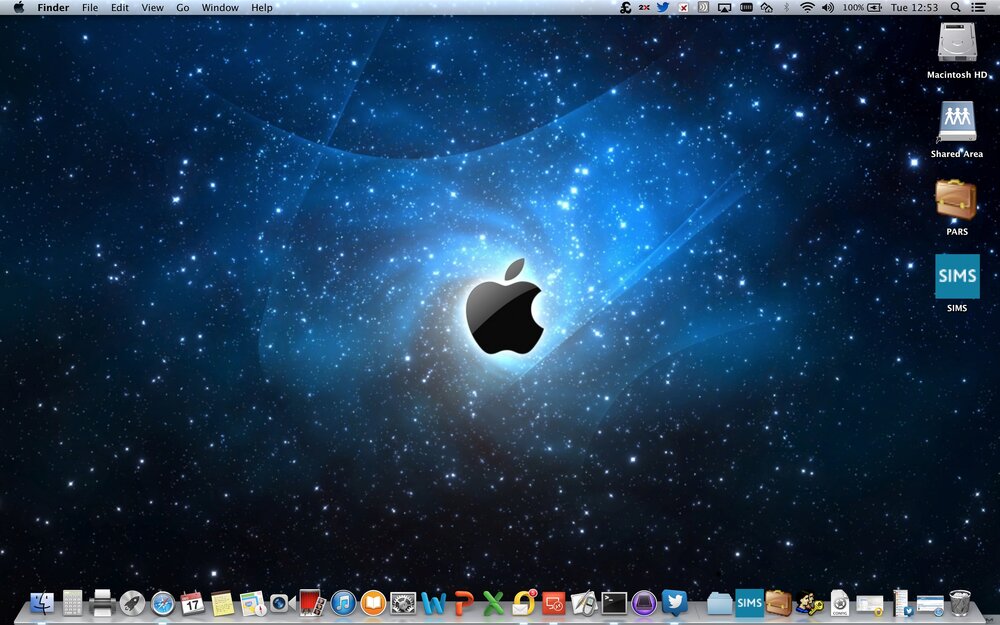Open the Finder menu in menu bar
Viewport: 1000px width, 625px height.
53,8
